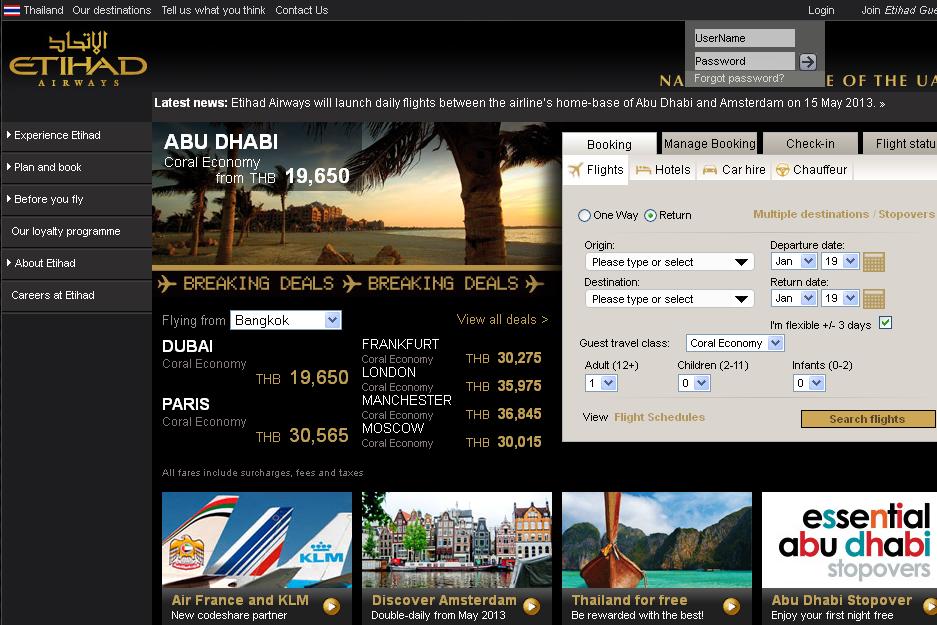Viewport: 937px width, 625px height.
Task: Select the Return radio button
Action: pyautogui.click(x=650, y=216)
